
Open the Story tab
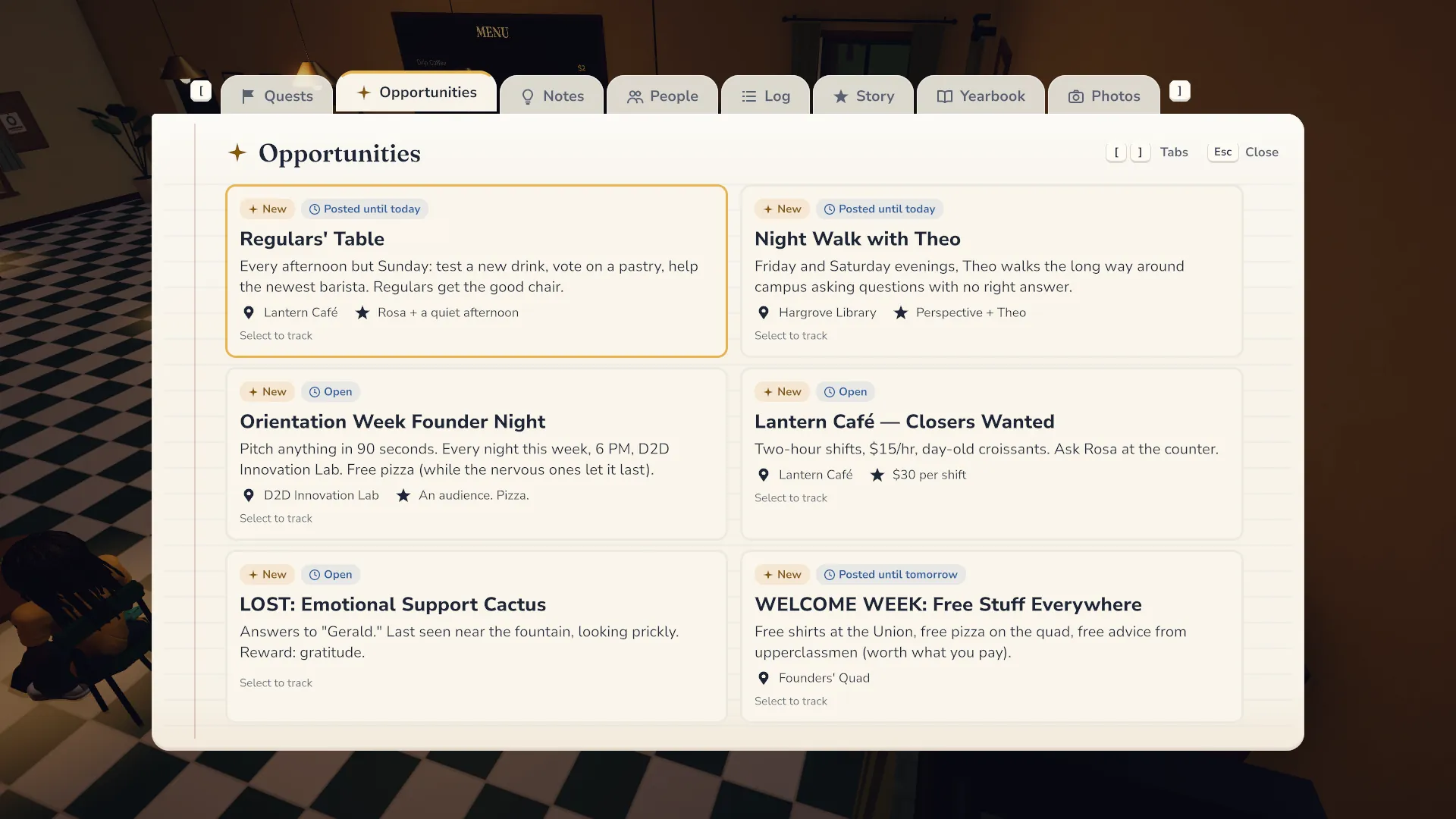coord(864,96)
